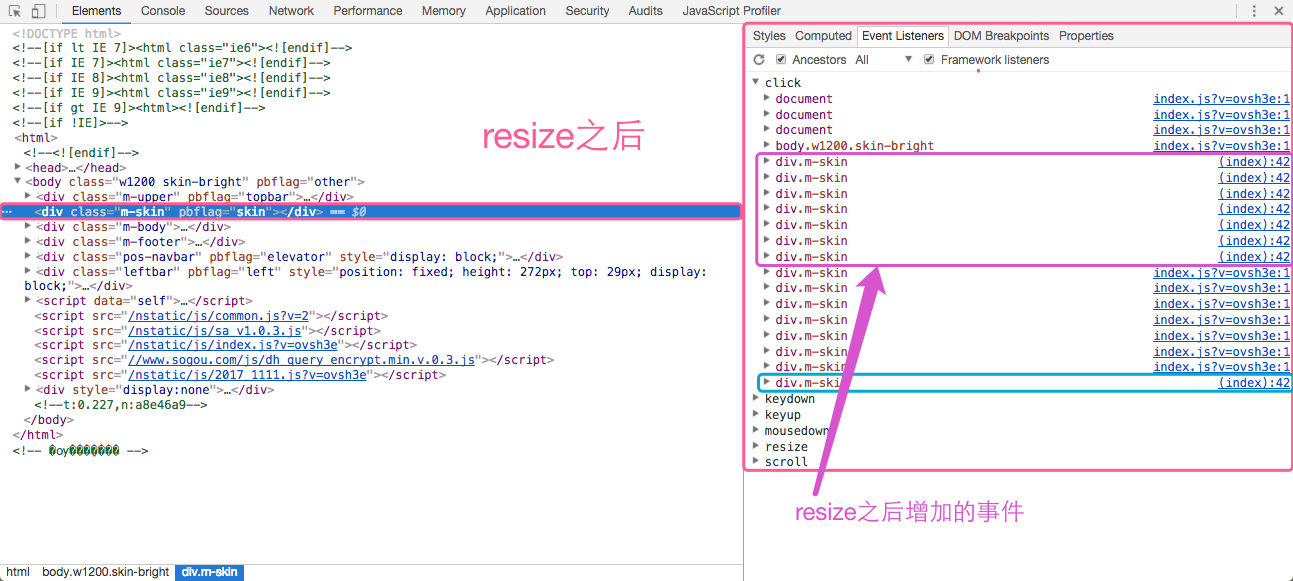Expand the div m-upper node
Image resolution: width=1293 pixels, height=581 pixels.
click(x=28, y=197)
